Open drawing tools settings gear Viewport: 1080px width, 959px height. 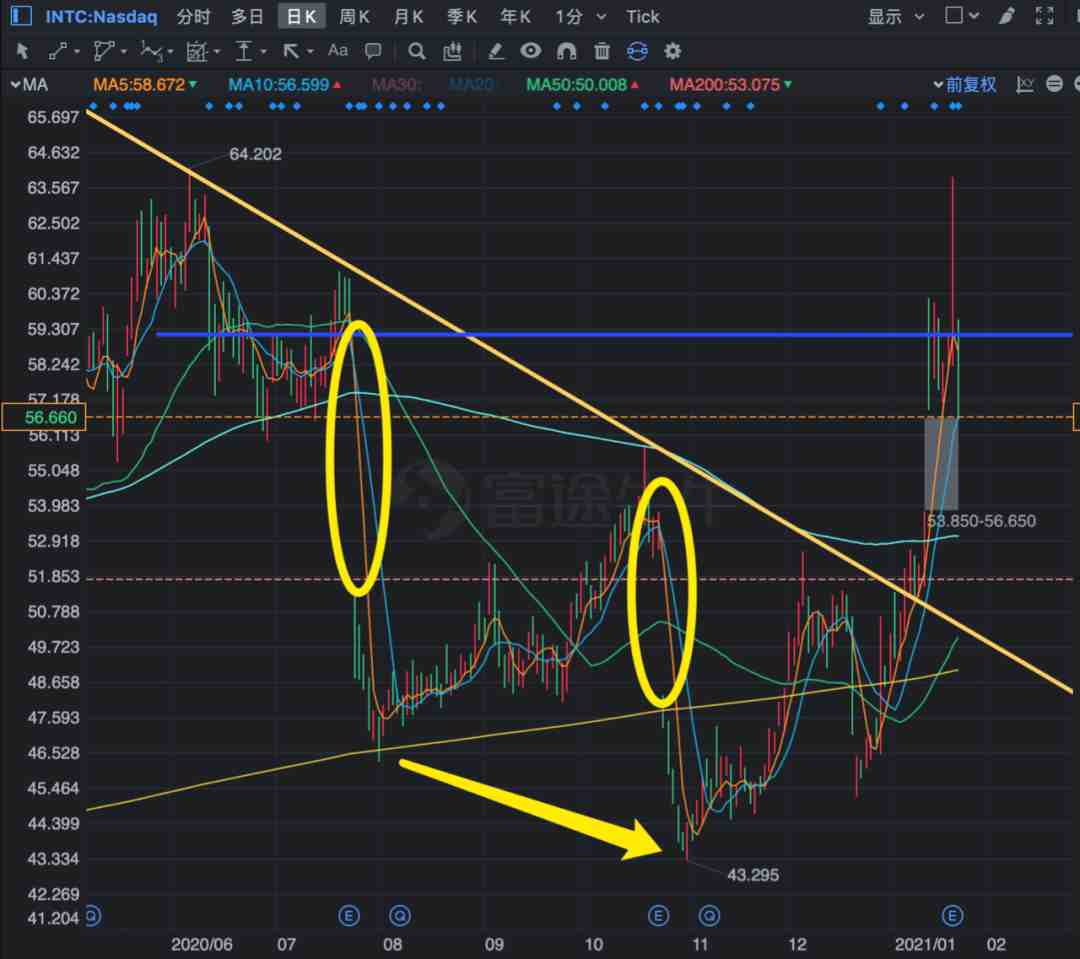click(x=672, y=51)
